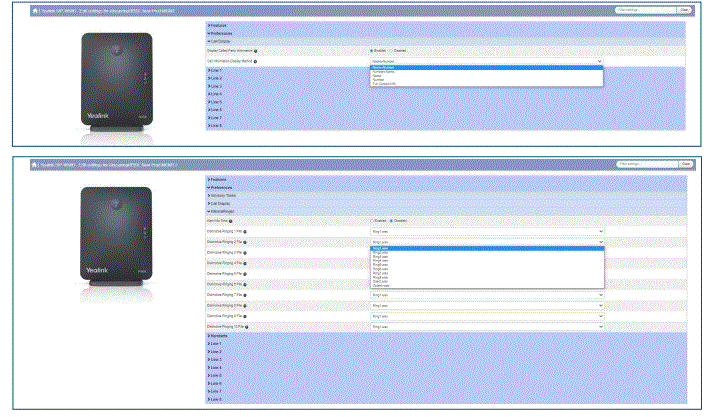Image resolution: width=712 pixels, height=417 pixels.
Task: Open the info icon beside Distinctive Ringing 9 File
Action: pyautogui.click(x=245, y=316)
